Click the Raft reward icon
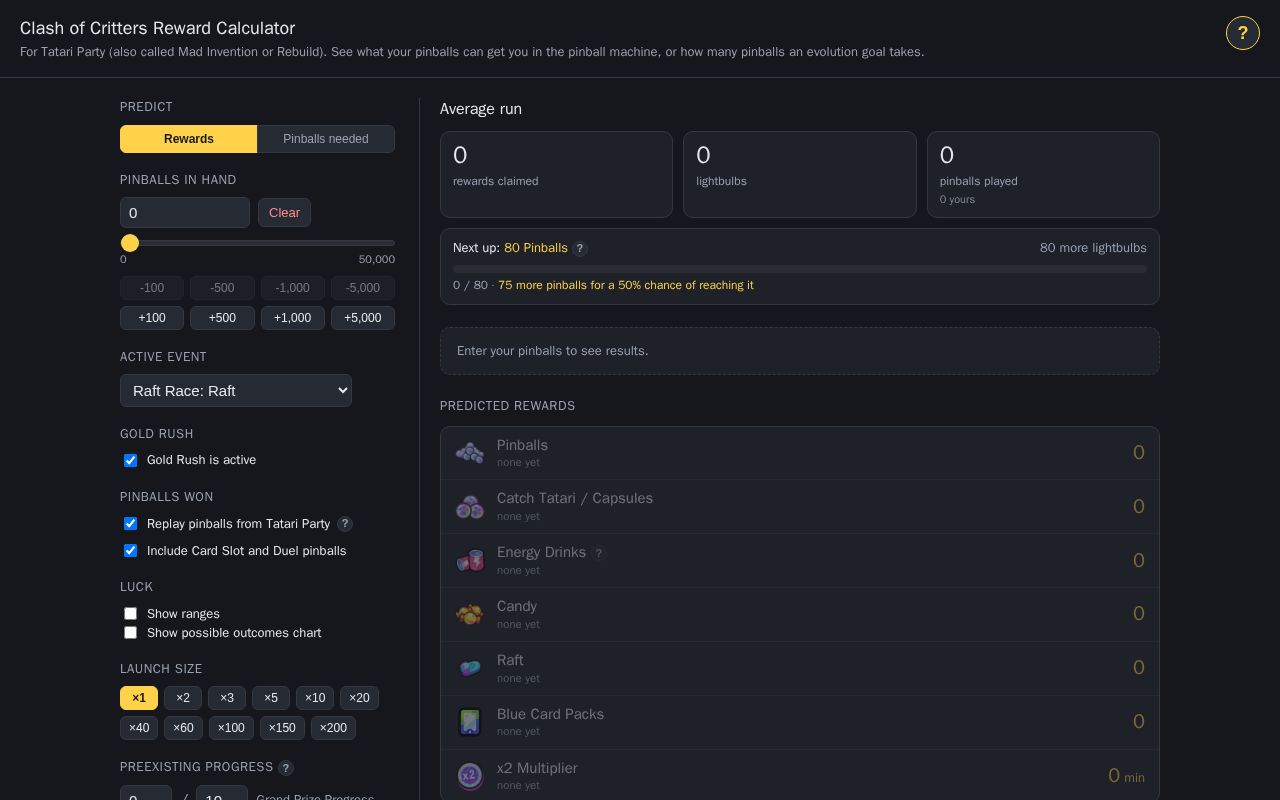The width and height of the screenshot is (1280, 800). point(470,668)
